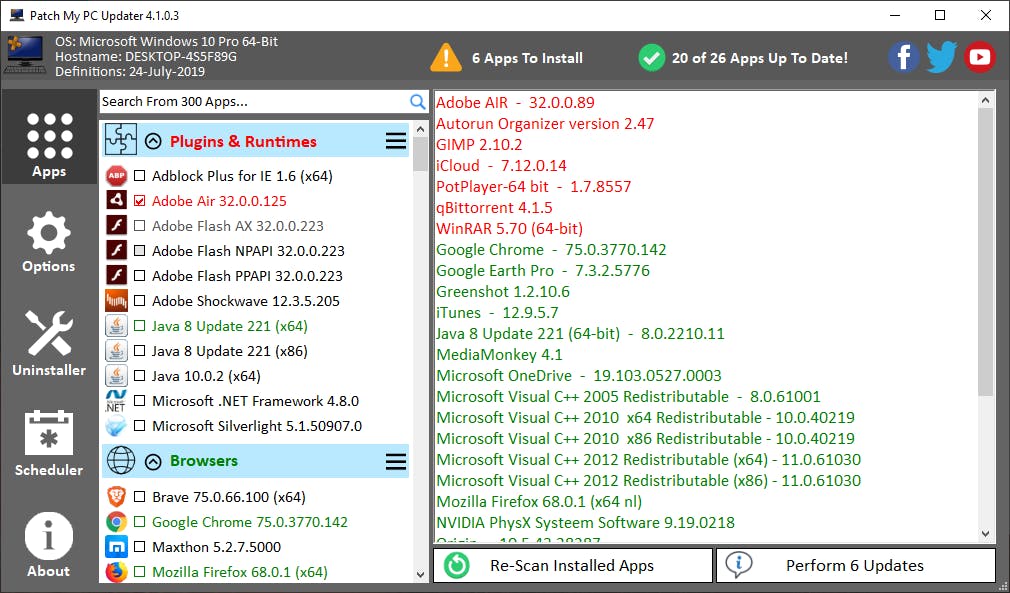Uncheck the Adobe Air 32.0.0.125 checkbox
Screen dimensions: 1010x593
(x=139, y=201)
